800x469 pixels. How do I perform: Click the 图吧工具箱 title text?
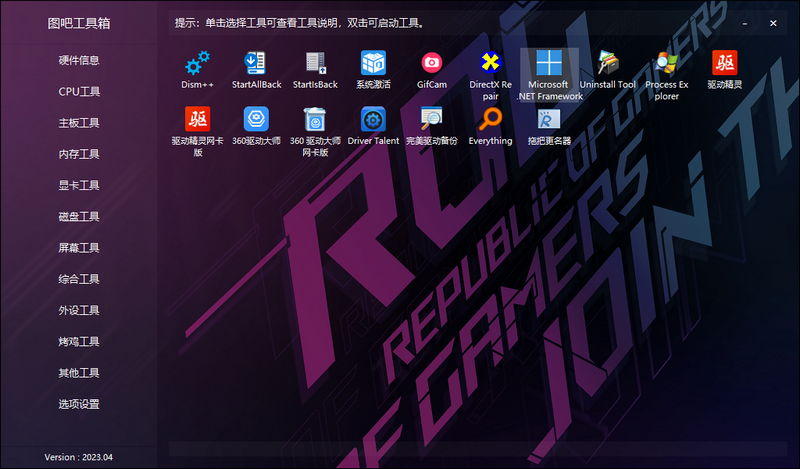coord(79,23)
